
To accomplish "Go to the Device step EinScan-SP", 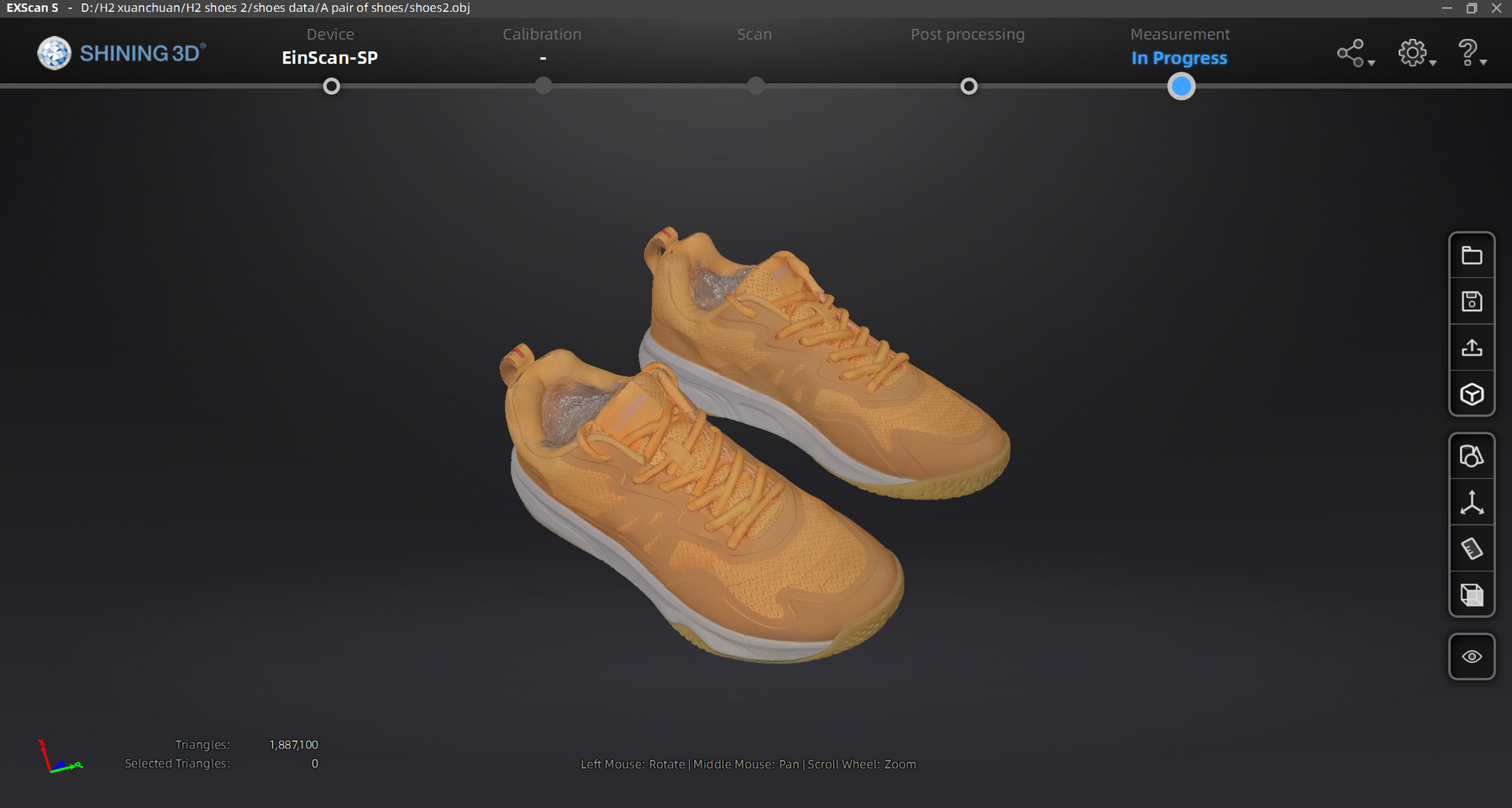I will pyautogui.click(x=330, y=57).
